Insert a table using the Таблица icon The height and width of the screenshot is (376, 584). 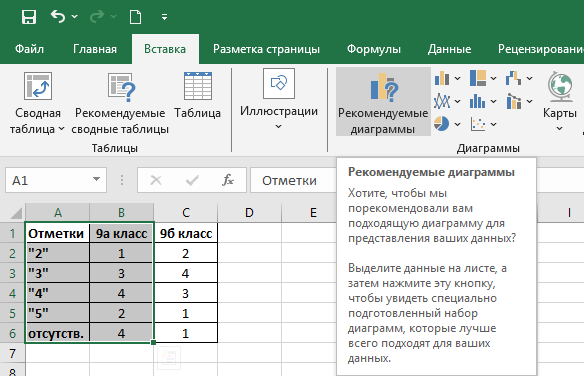pyautogui.click(x=197, y=96)
